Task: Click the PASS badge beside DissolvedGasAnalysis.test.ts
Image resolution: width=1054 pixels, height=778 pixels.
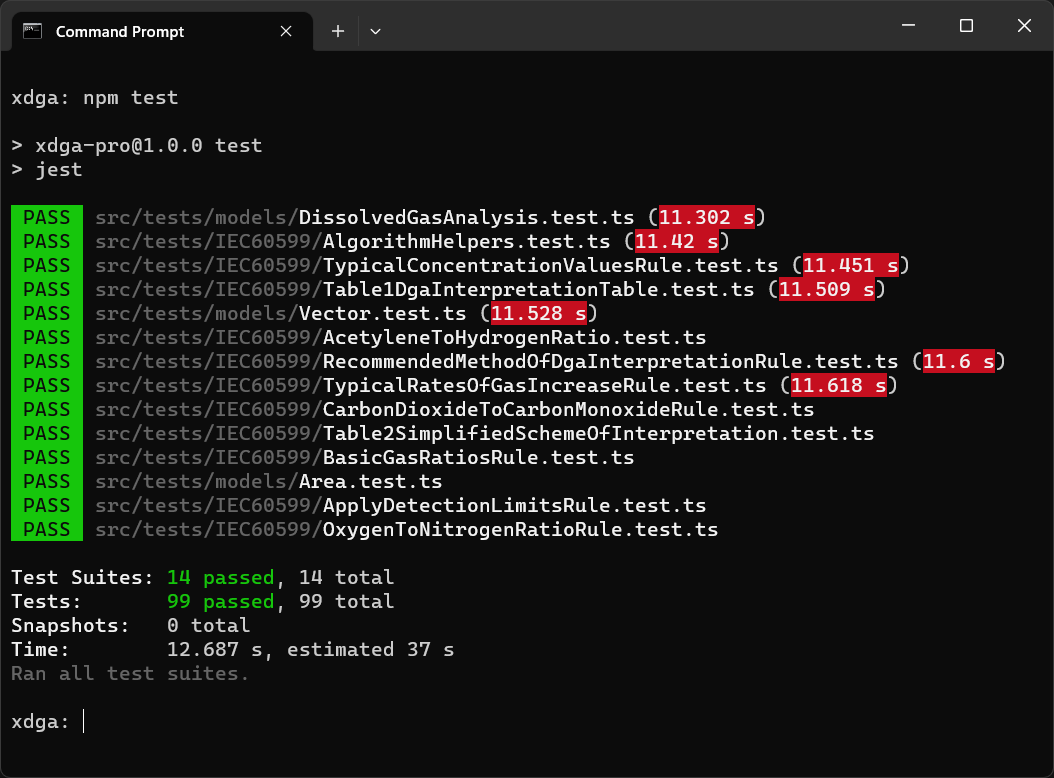Action: coord(46,217)
